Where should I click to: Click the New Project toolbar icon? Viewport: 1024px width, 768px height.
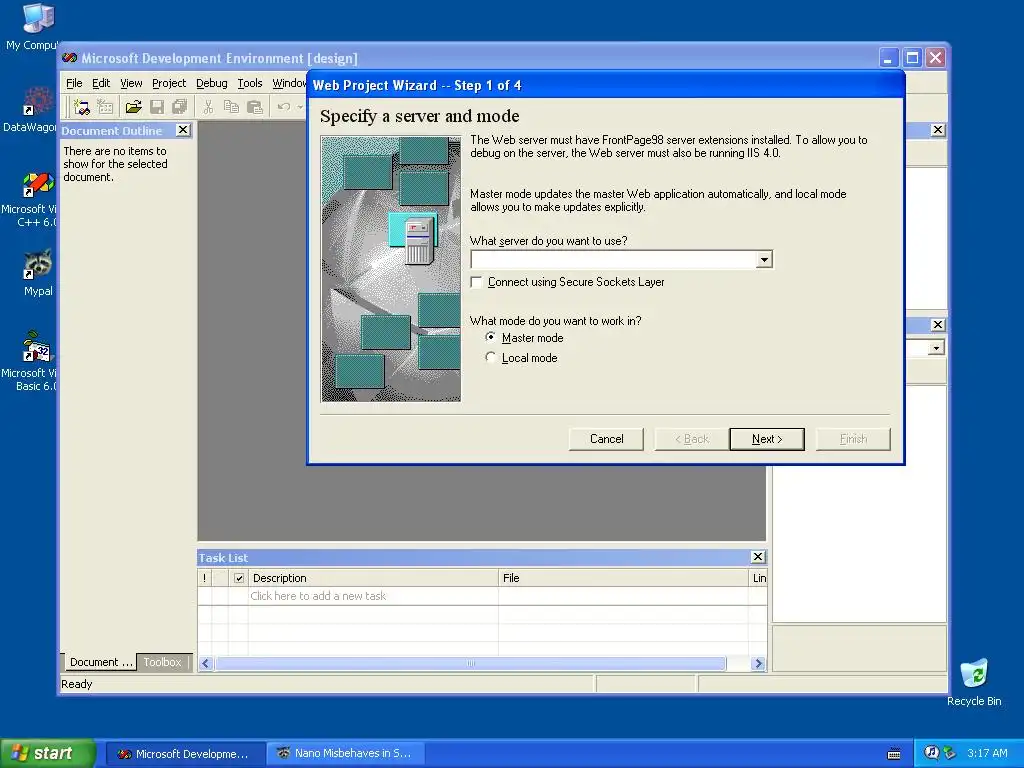[82, 106]
